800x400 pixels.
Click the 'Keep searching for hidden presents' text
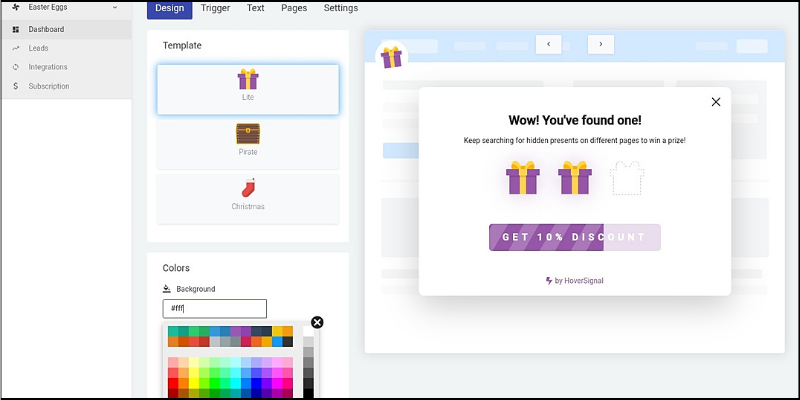[x=575, y=140]
